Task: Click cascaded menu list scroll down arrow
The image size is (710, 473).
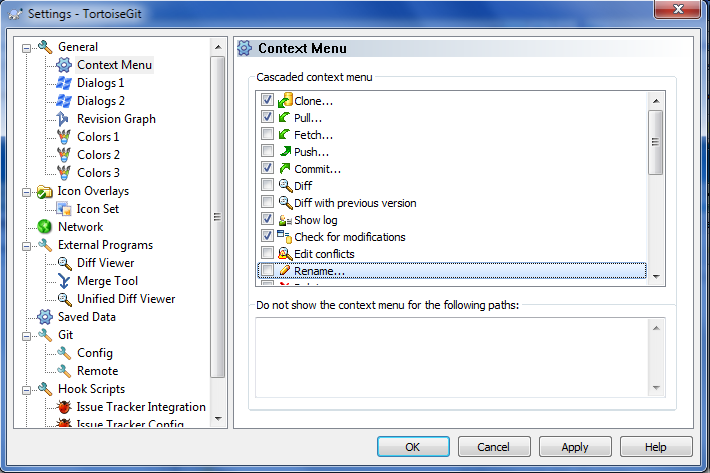Action: (x=656, y=276)
